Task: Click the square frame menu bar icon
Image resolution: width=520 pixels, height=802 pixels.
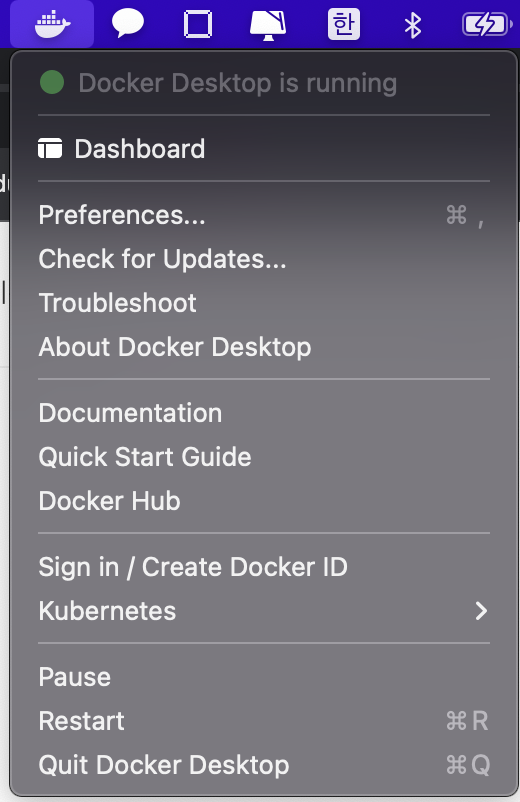Action: coord(198,24)
